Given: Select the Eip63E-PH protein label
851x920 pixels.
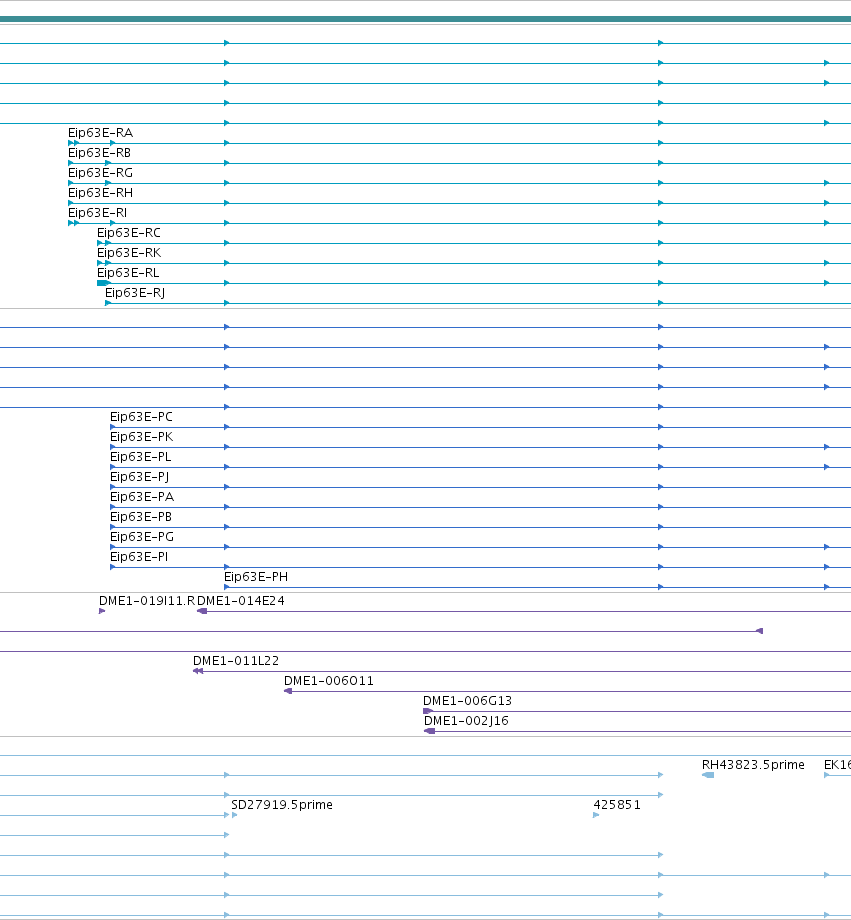Looking at the screenshot, I should 256,577.
